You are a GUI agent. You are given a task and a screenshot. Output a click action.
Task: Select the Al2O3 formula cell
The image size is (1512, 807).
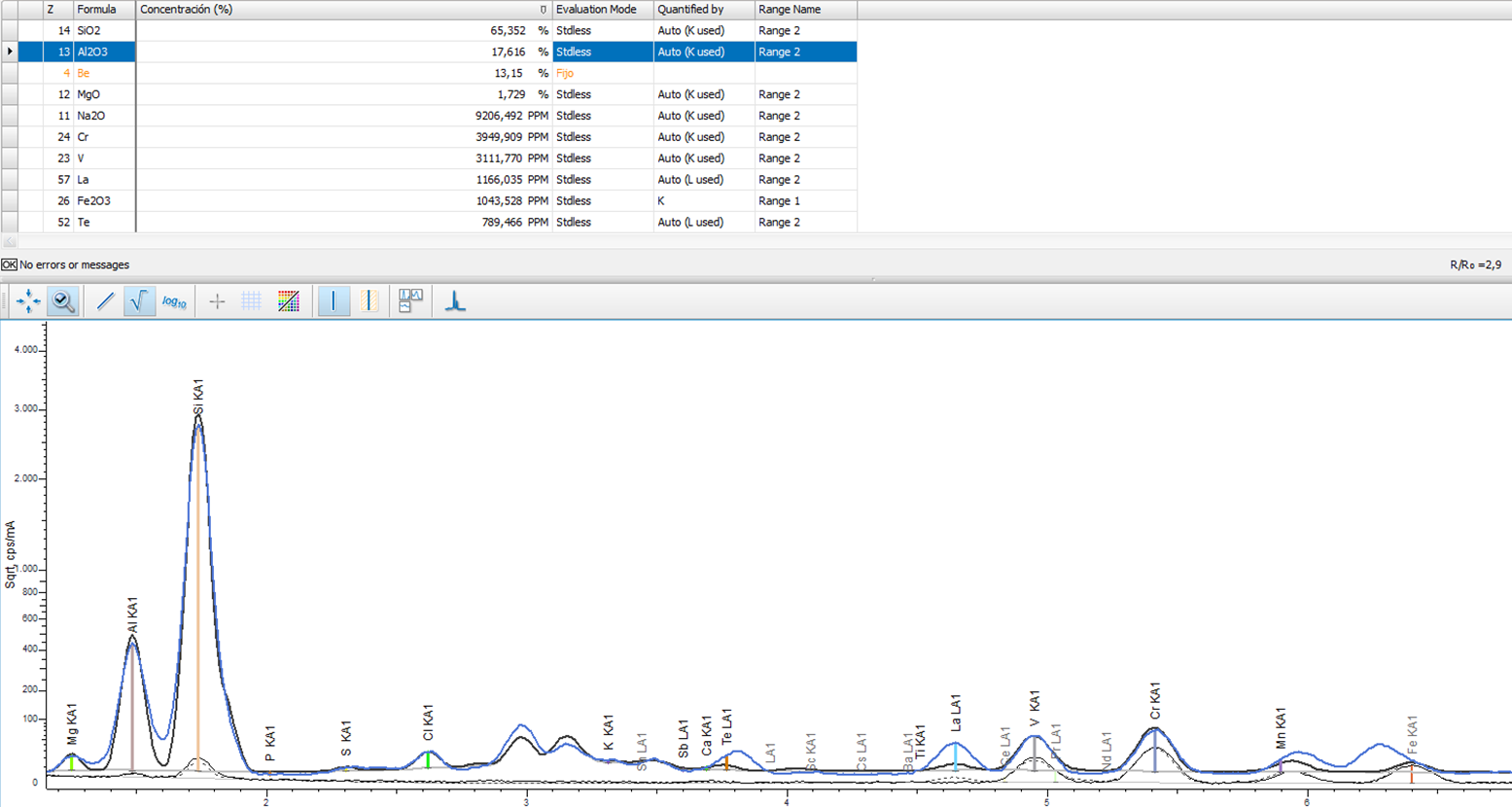coord(104,53)
